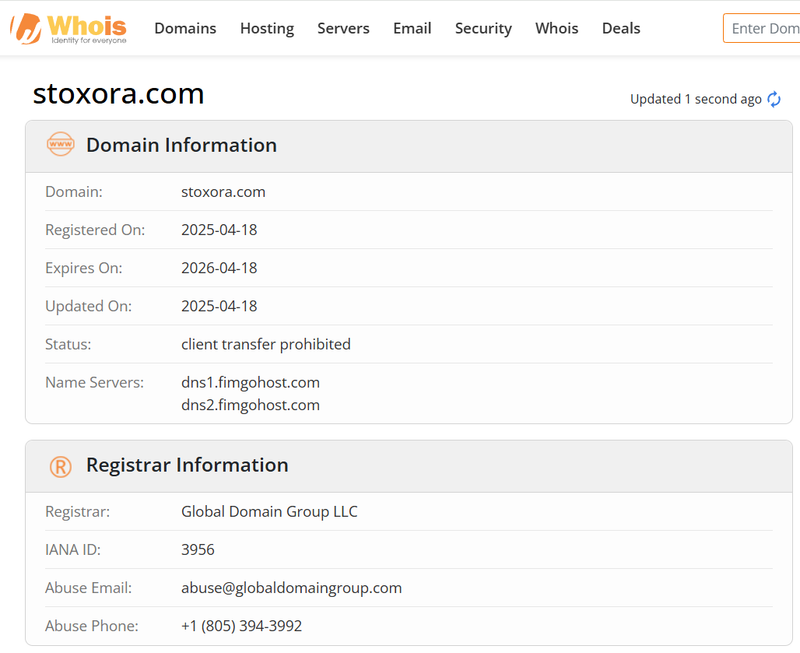800x653 pixels.
Task: Click the stoxora.com page heading
Action: (x=118, y=94)
